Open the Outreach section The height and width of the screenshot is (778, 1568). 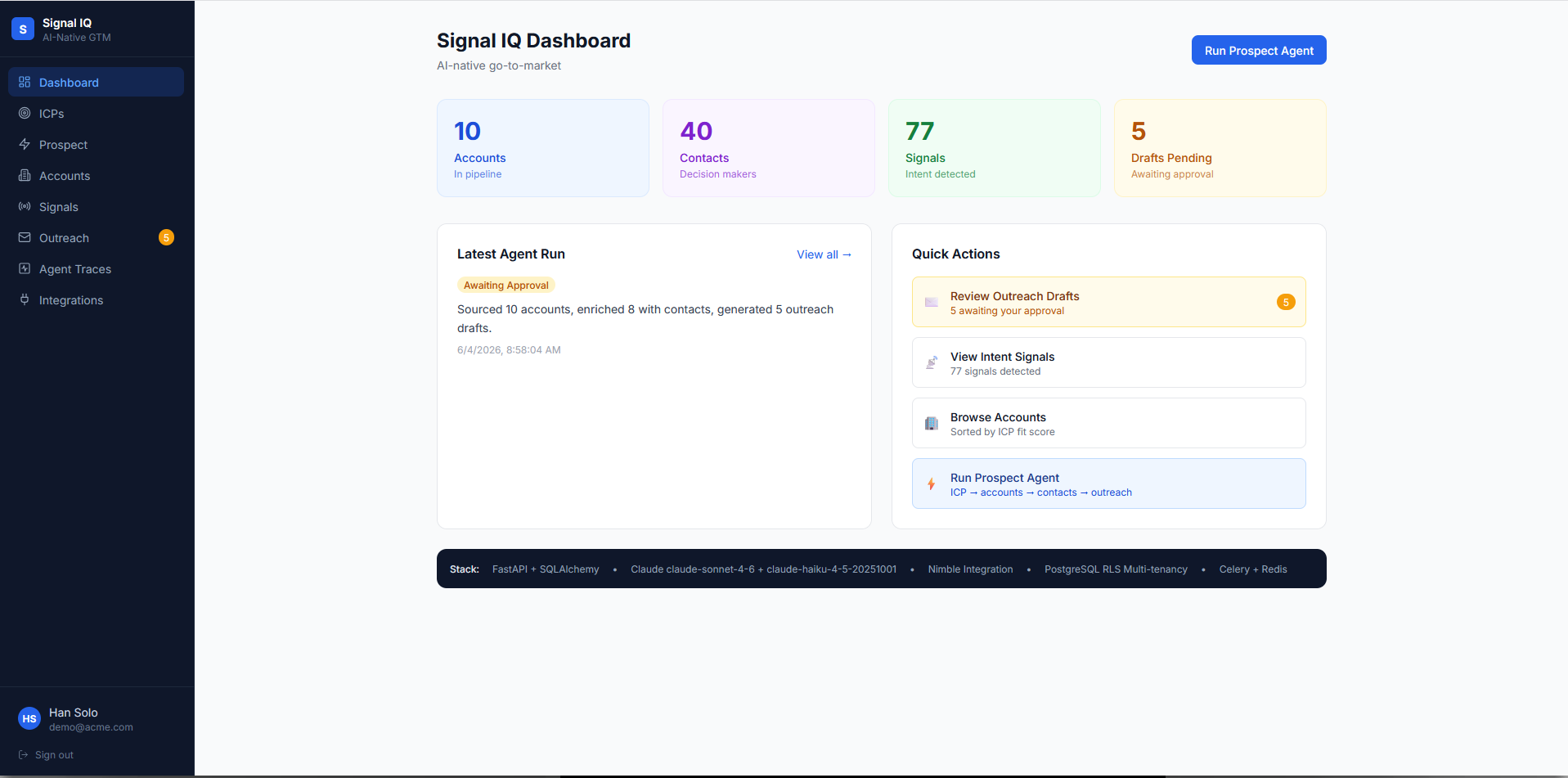96,237
